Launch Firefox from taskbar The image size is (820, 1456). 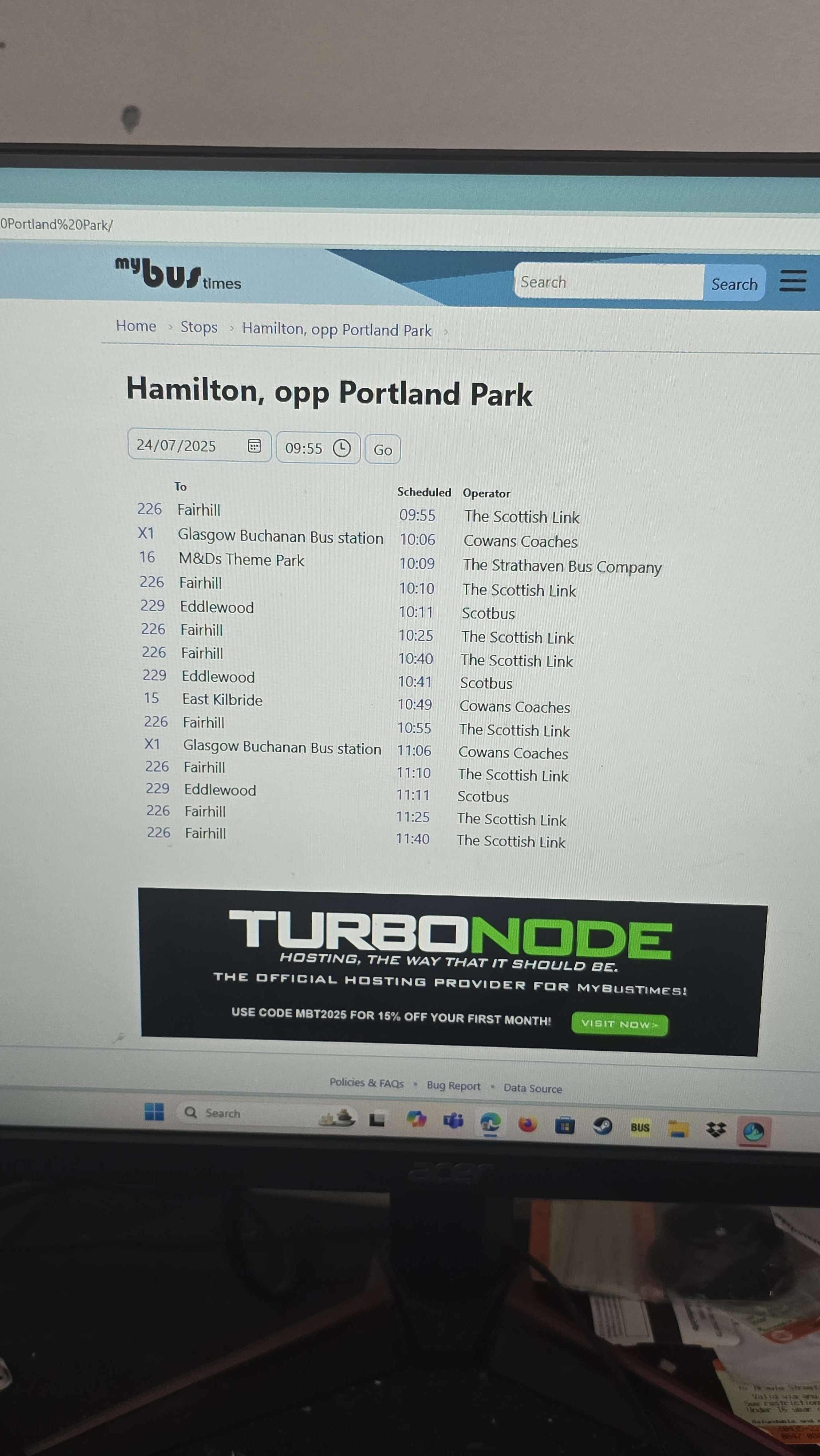click(x=528, y=1124)
